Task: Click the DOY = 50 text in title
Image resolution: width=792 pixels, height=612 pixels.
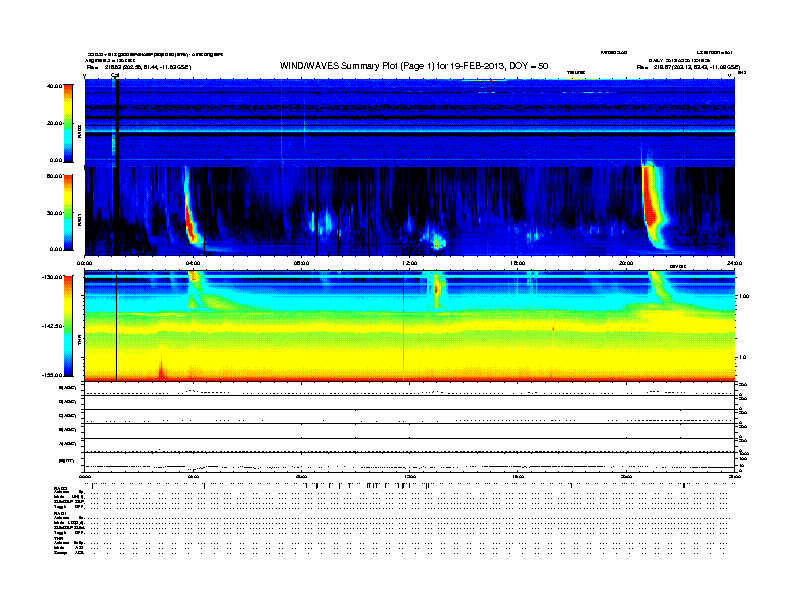Action: [x=528, y=66]
